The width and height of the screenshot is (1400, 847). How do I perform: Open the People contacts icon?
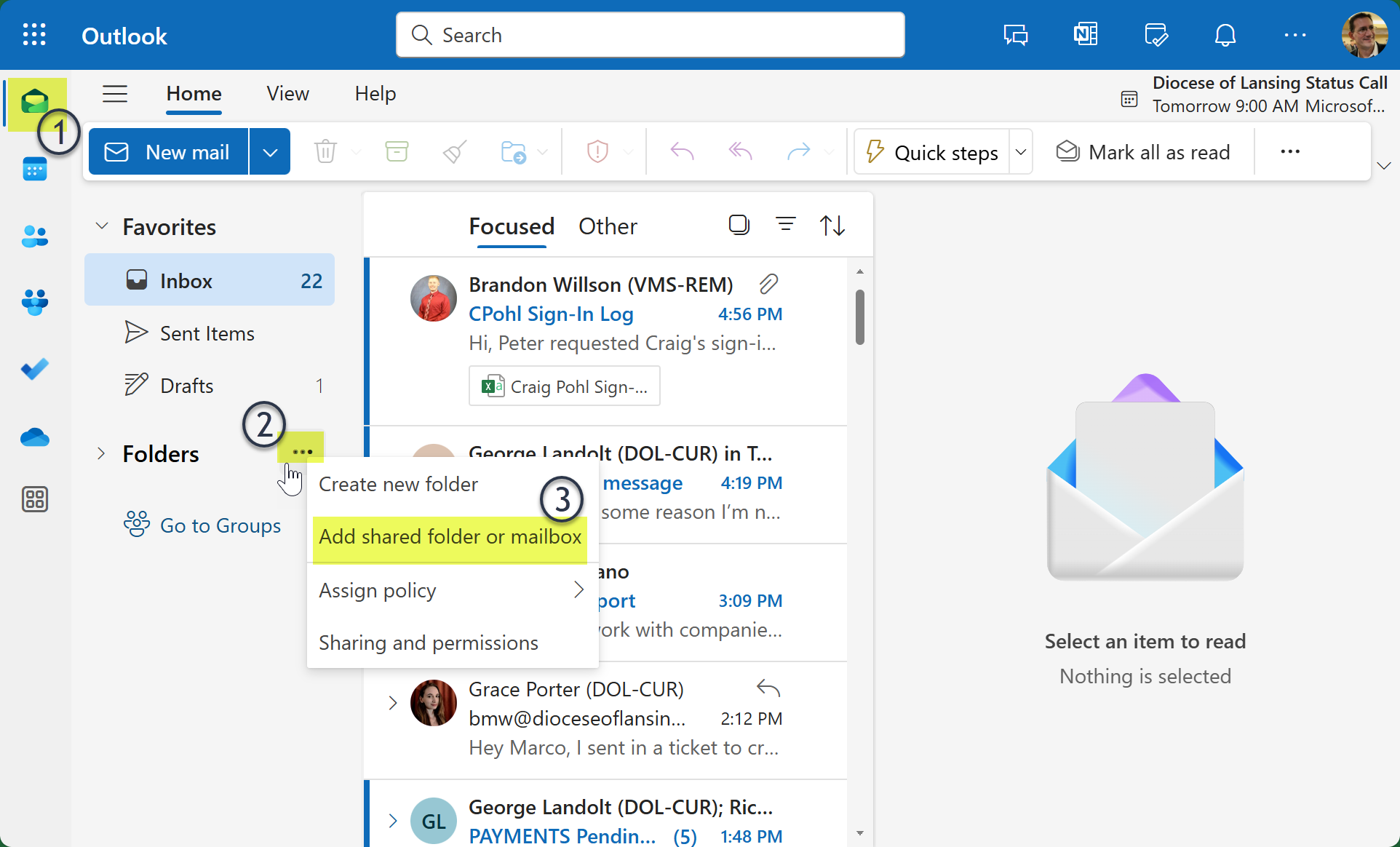[34, 236]
